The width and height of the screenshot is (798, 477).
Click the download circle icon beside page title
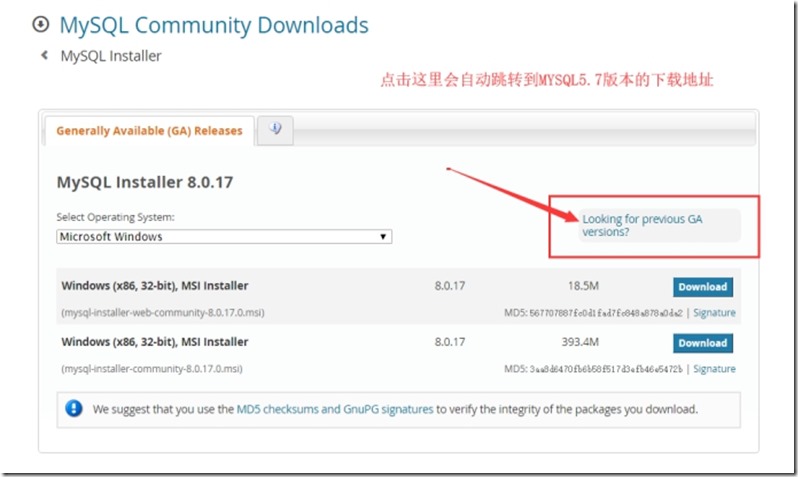coord(41,24)
